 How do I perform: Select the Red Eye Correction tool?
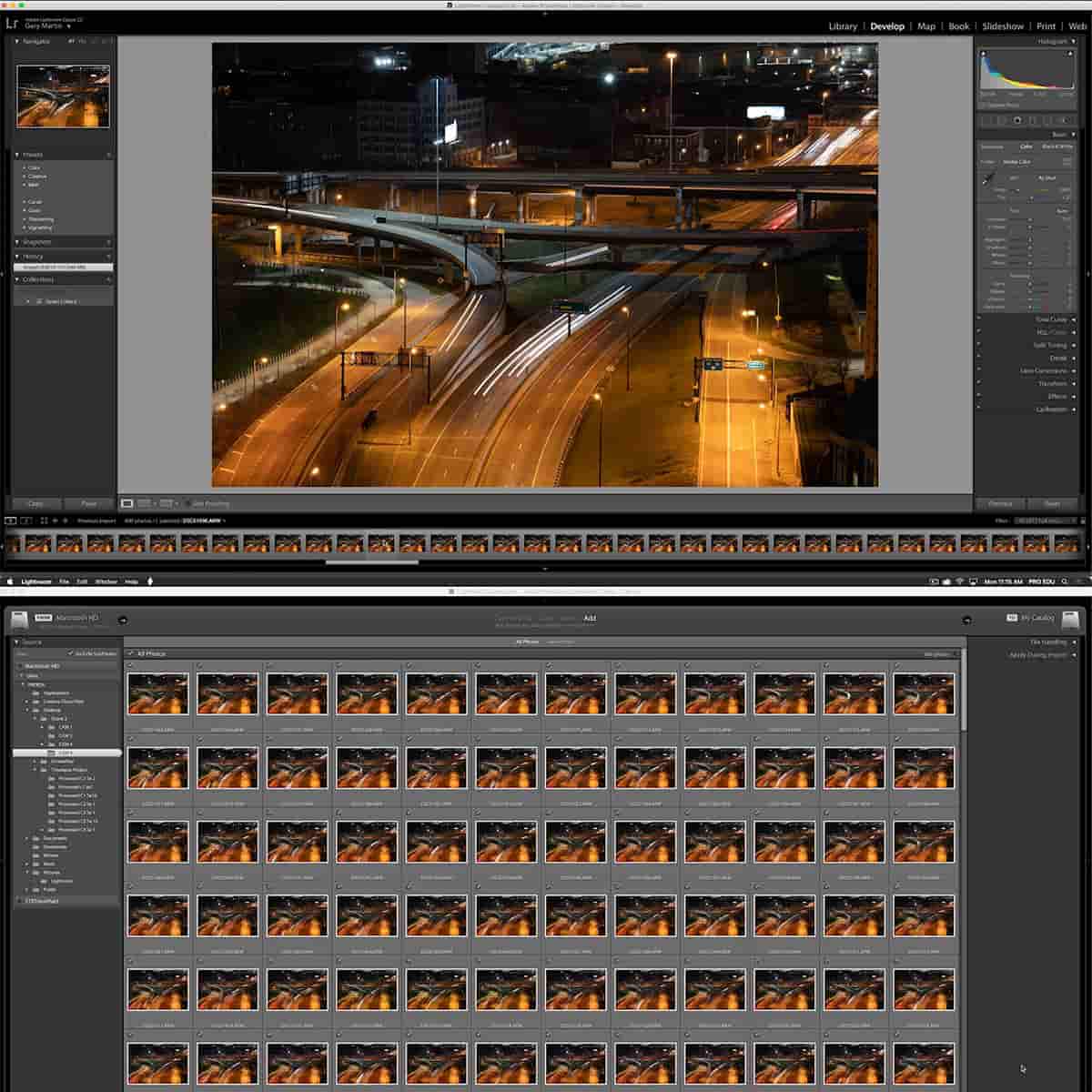pos(1017,119)
